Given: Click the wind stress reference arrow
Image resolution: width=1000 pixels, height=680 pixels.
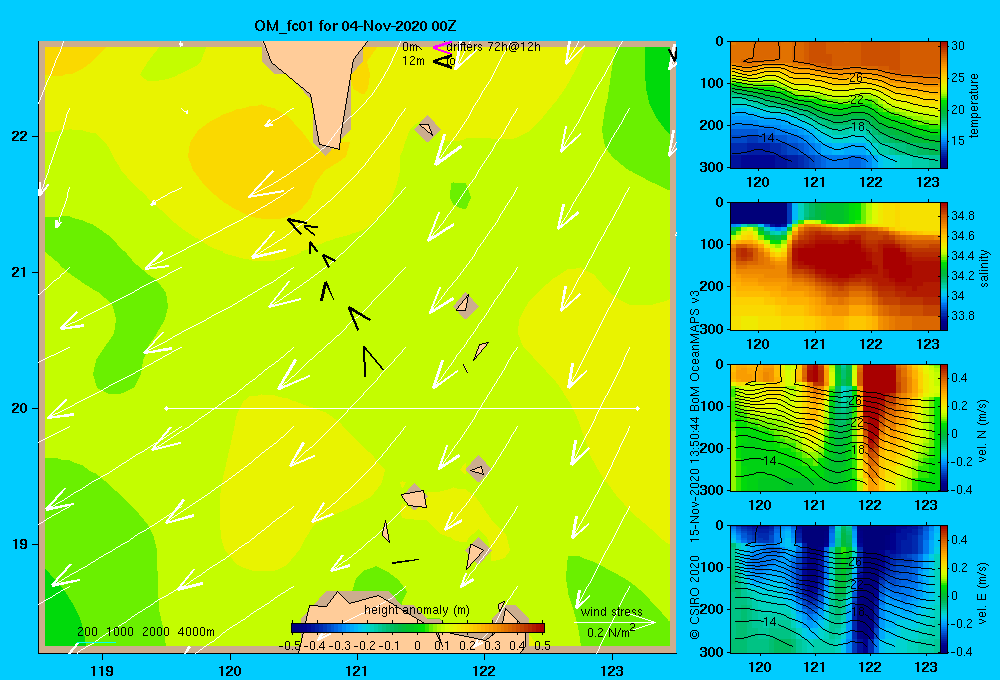Looking at the screenshot, I should tap(615, 622).
